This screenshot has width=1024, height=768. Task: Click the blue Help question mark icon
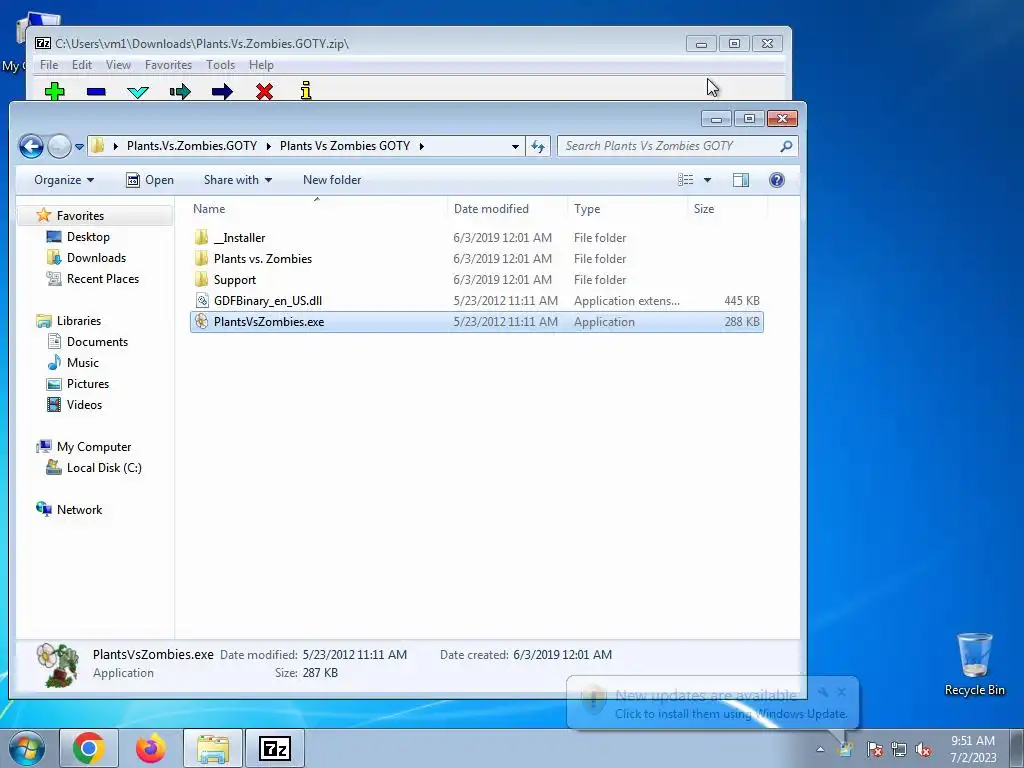[x=776, y=180]
